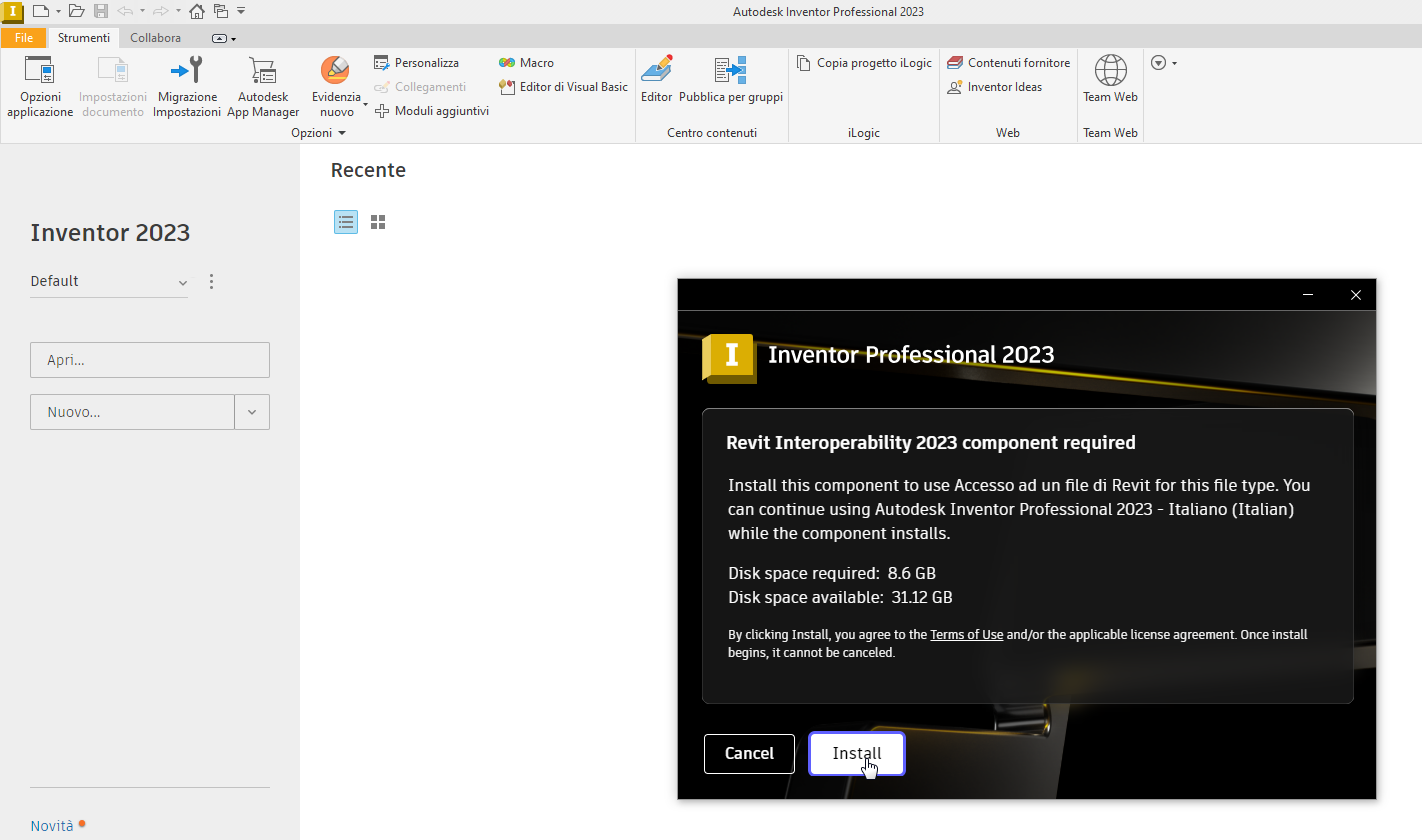
Task: Click the New file icon in quick access toolbar
Action: 40,11
